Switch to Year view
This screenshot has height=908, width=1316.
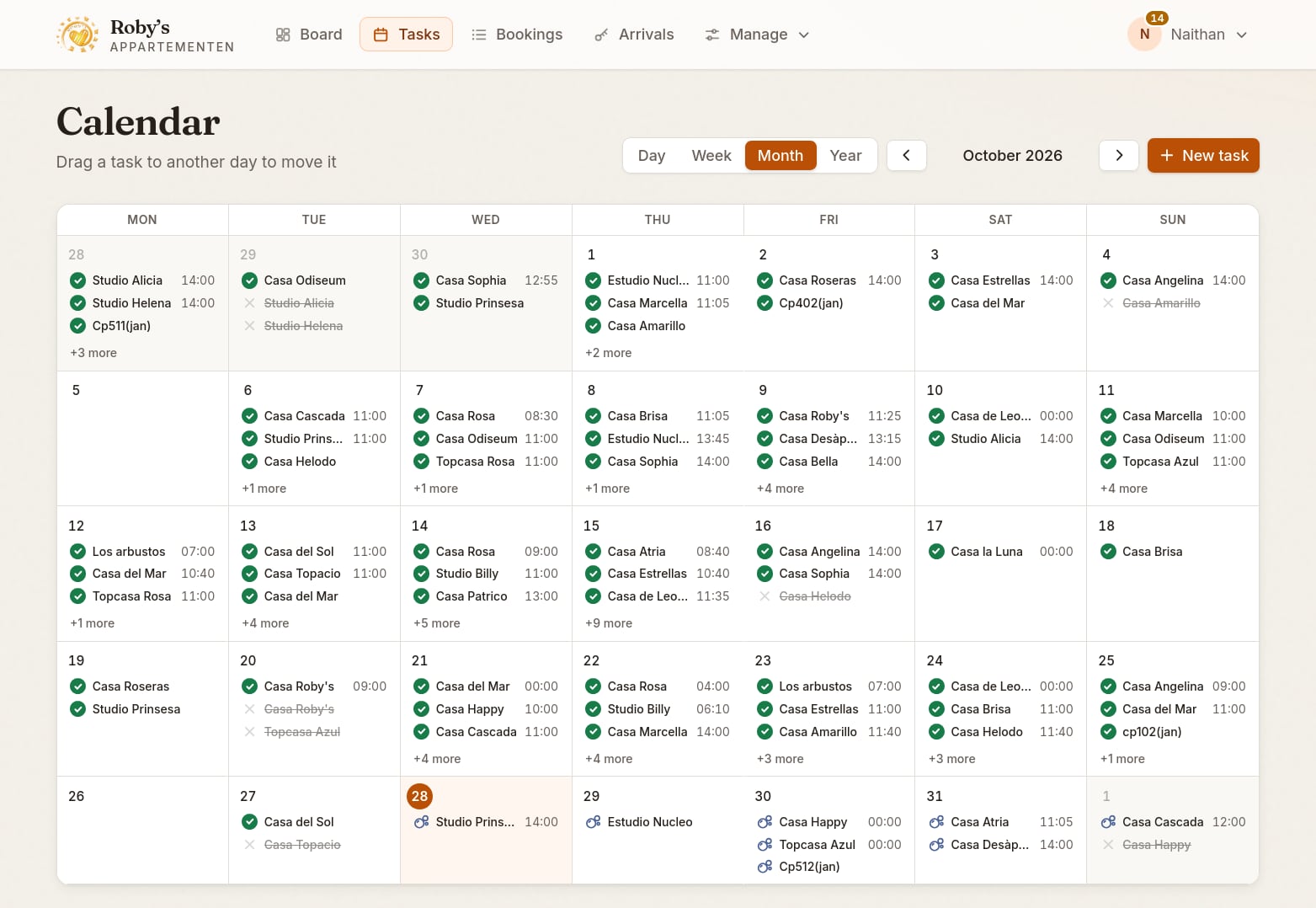[845, 156]
